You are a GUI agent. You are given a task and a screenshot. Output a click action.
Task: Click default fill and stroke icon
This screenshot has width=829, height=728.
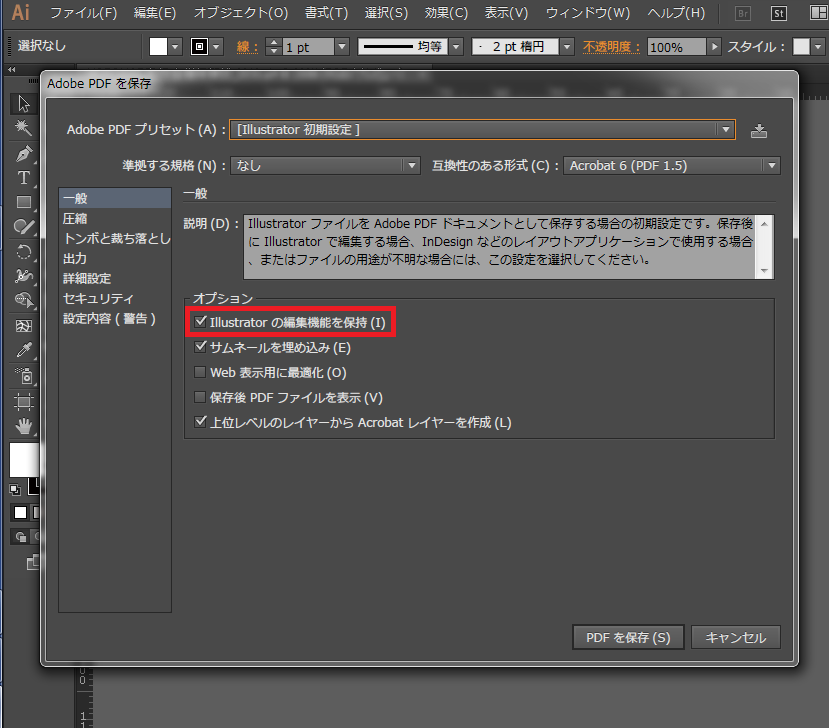15,490
